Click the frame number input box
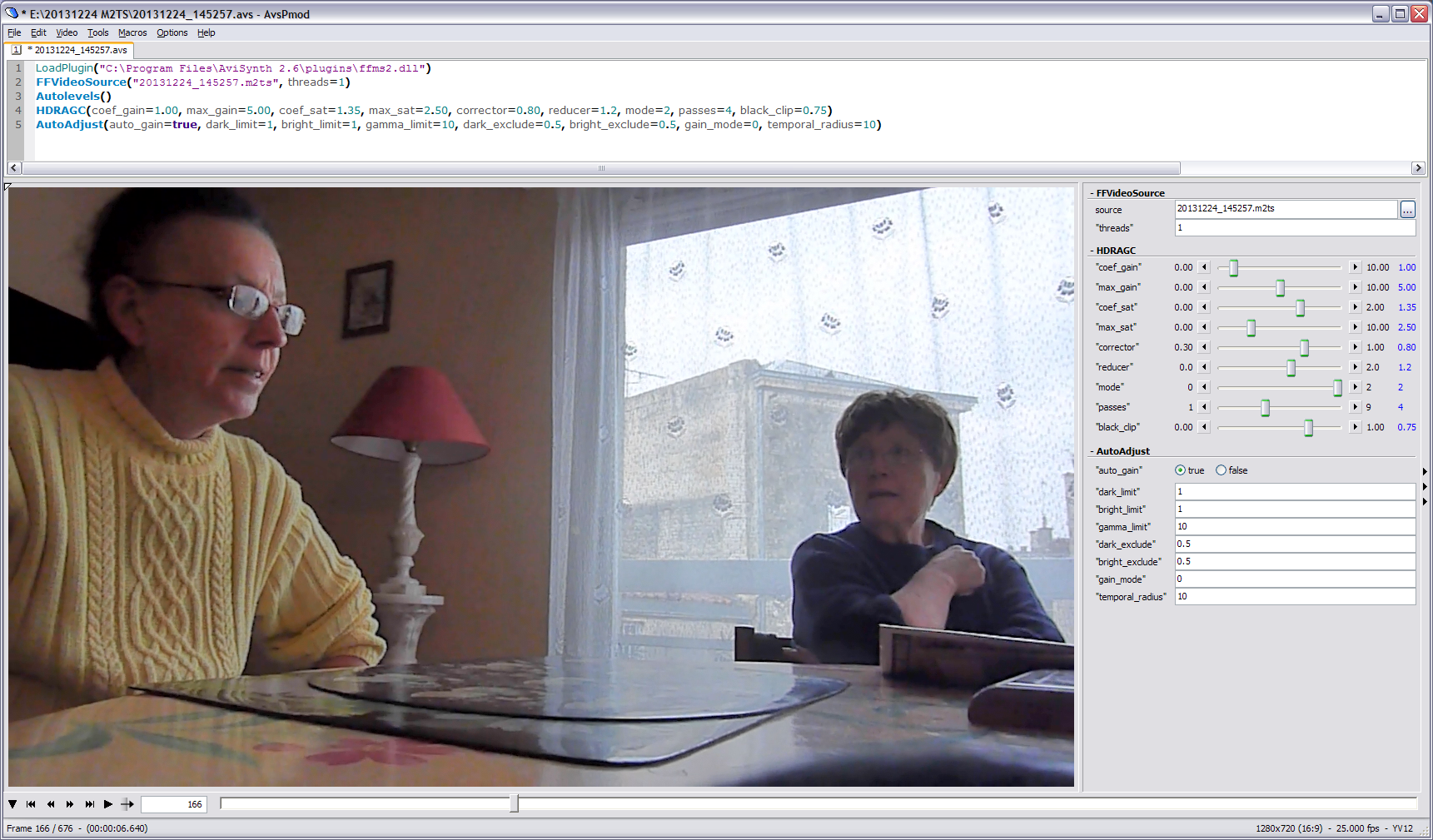Viewport: 1433px width, 840px height. point(173,804)
